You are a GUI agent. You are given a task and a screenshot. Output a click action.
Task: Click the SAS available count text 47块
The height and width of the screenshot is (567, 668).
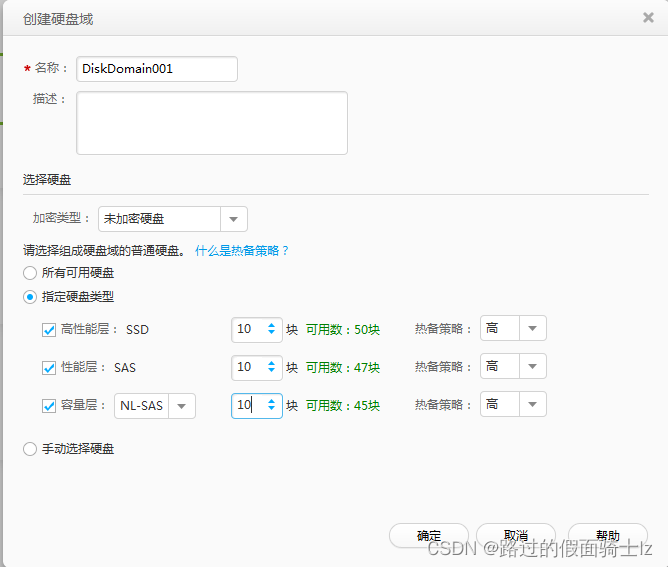click(x=367, y=368)
